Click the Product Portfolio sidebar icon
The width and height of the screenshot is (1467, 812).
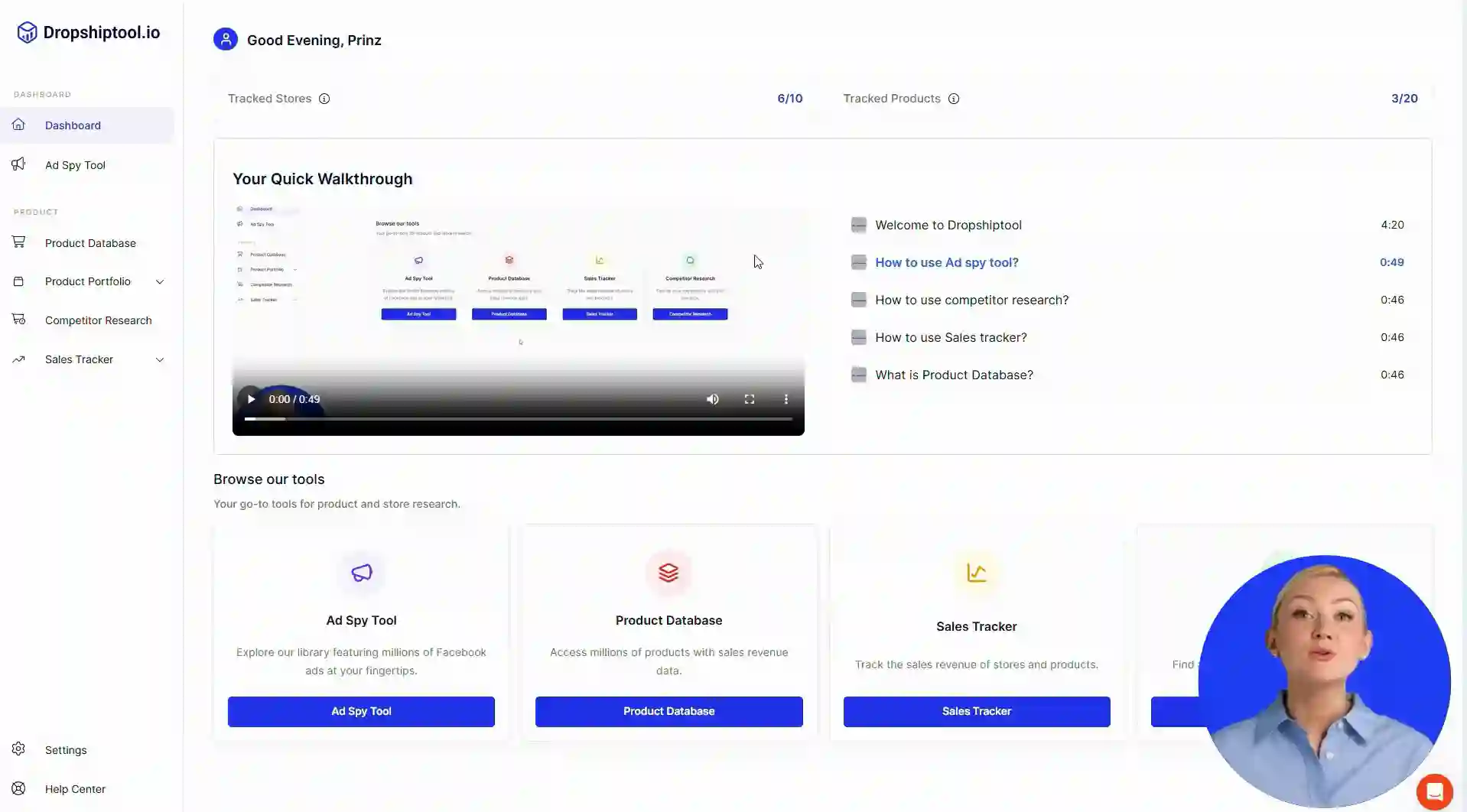coord(19,281)
